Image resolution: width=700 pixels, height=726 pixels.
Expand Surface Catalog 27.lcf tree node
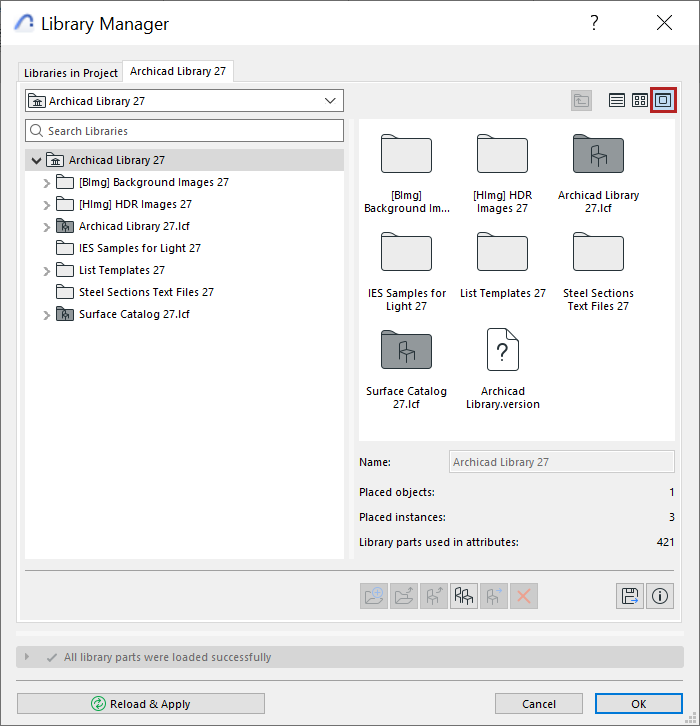click(46, 315)
